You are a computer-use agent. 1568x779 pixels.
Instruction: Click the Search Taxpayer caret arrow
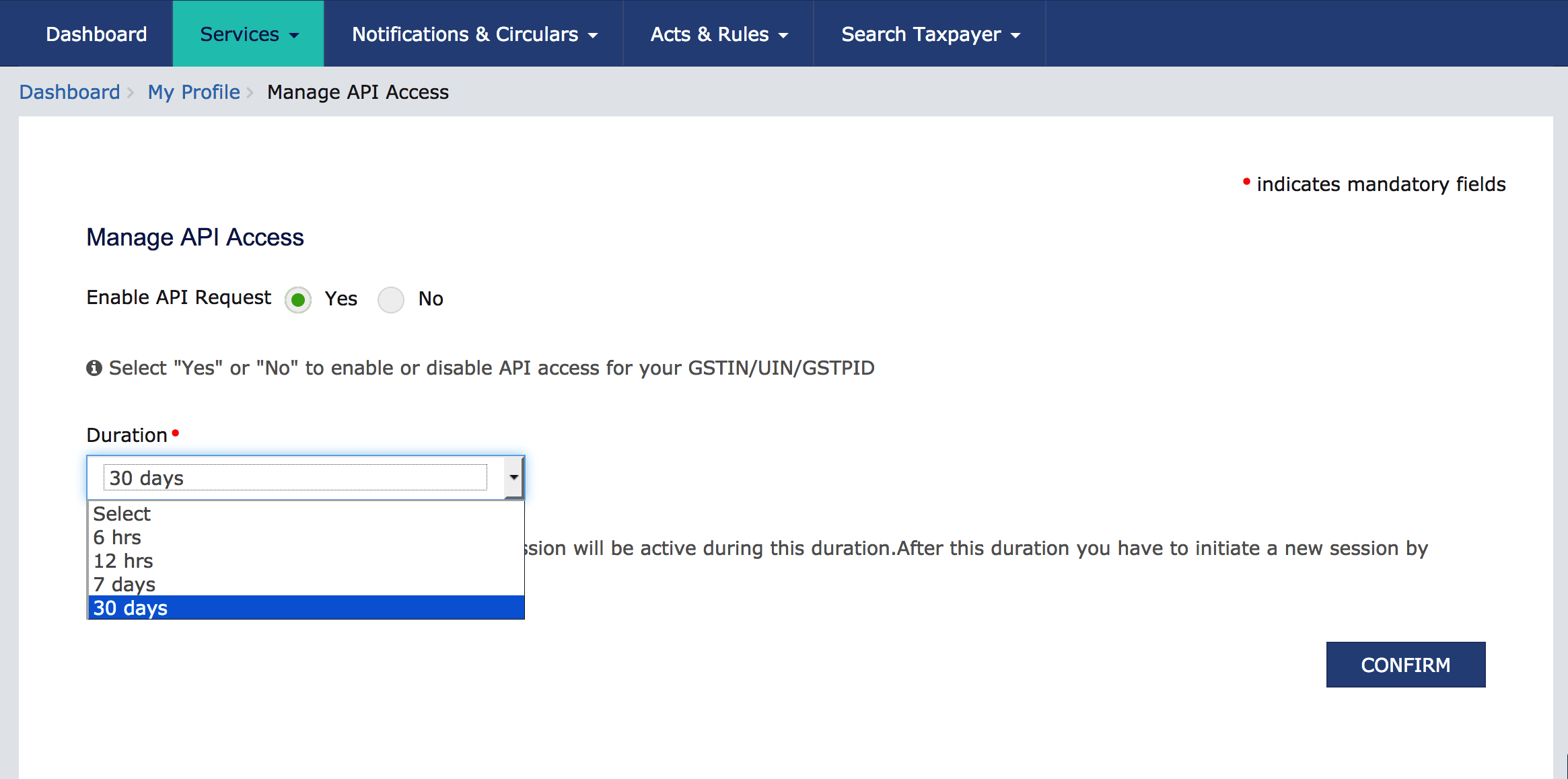[1015, 36]
